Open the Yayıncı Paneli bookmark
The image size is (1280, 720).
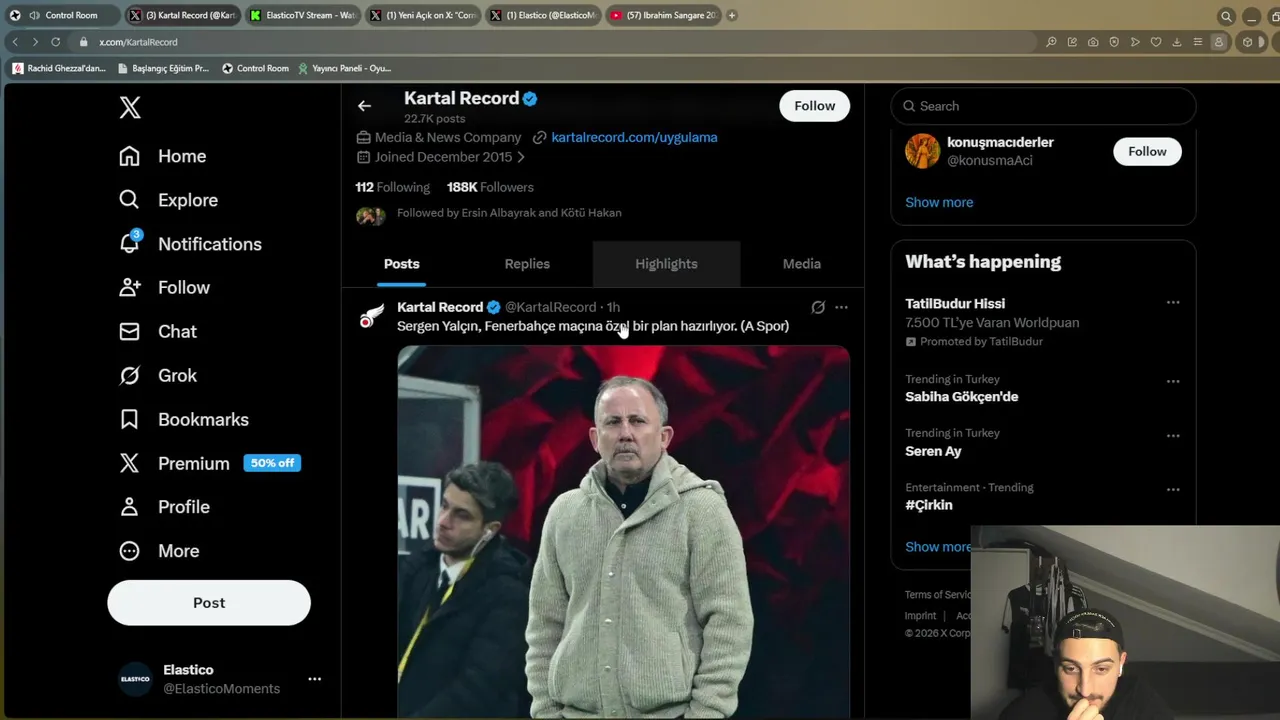[x=344, y=68]
